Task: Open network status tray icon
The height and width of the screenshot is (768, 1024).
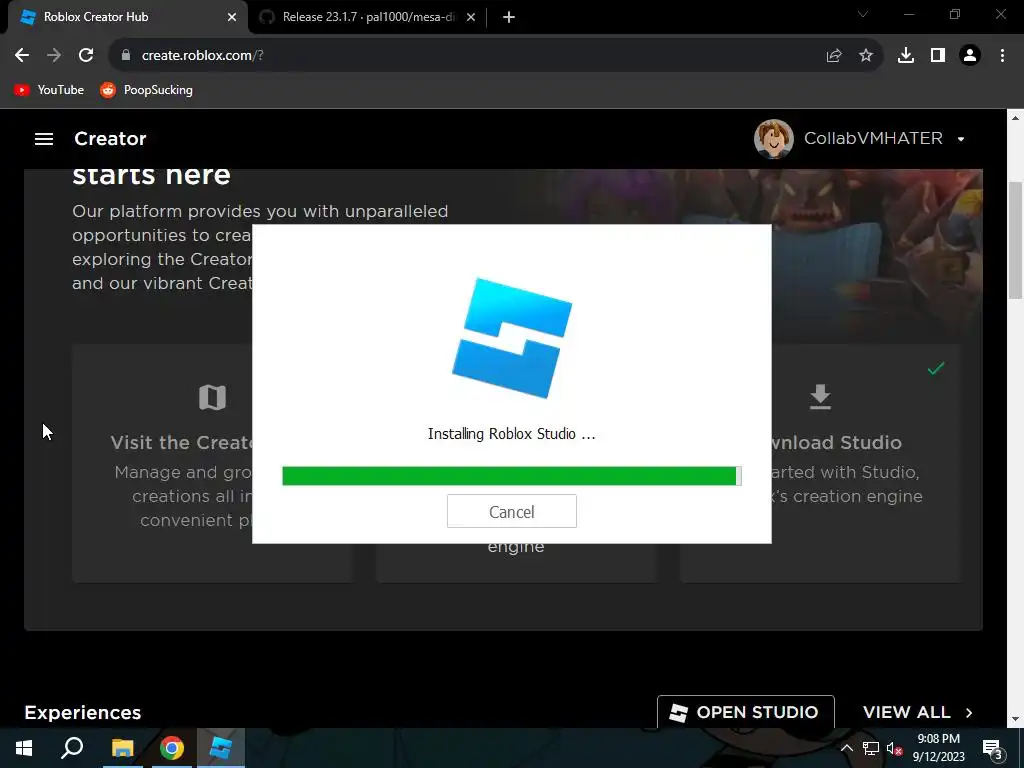Action: click(x=871, y=748)
